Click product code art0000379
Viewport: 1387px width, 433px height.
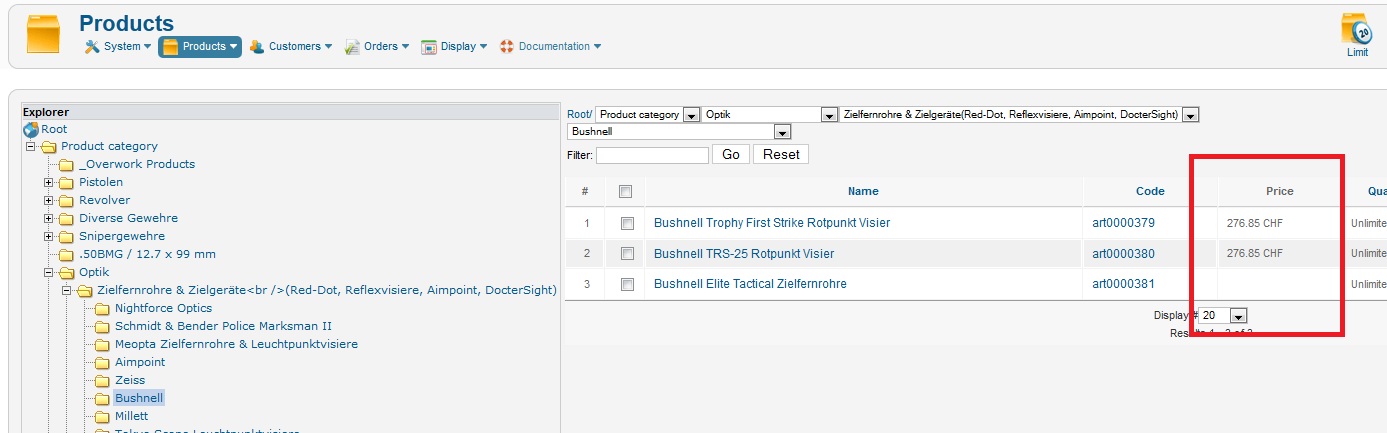point(1123,223)
